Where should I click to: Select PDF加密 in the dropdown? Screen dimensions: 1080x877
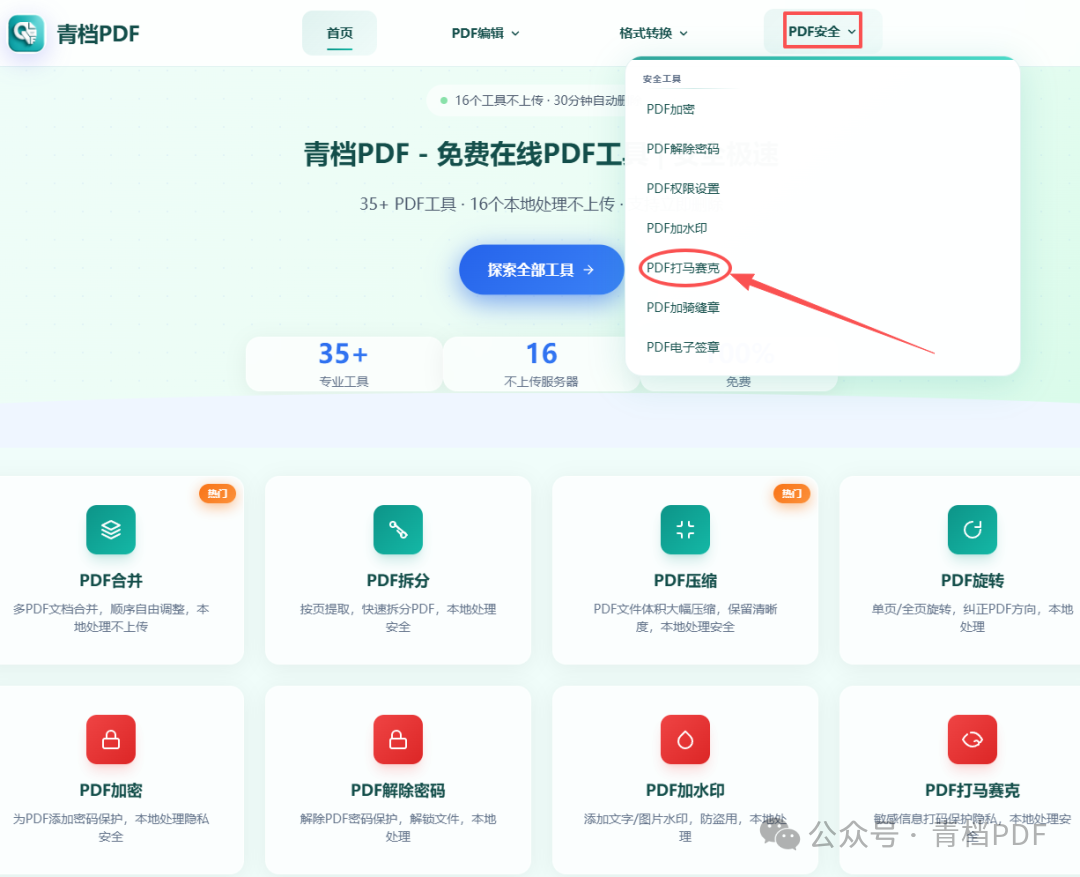670,109
